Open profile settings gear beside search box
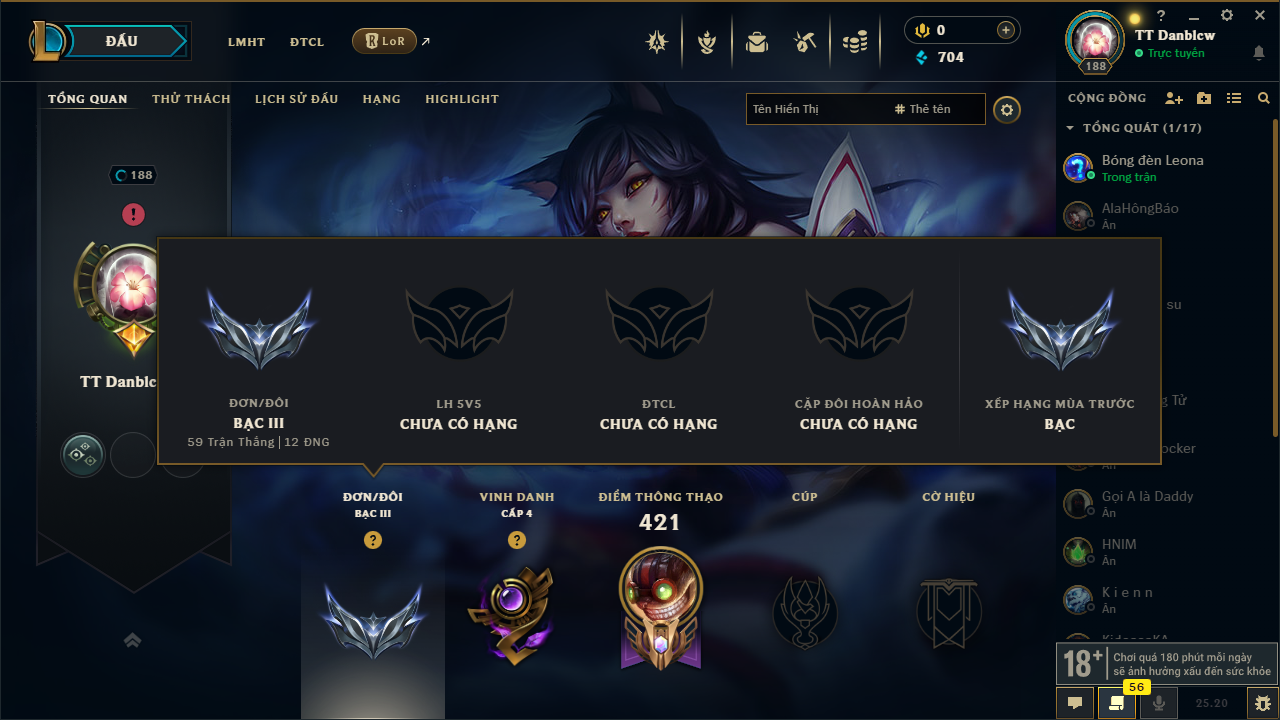 coord(1007,109)
